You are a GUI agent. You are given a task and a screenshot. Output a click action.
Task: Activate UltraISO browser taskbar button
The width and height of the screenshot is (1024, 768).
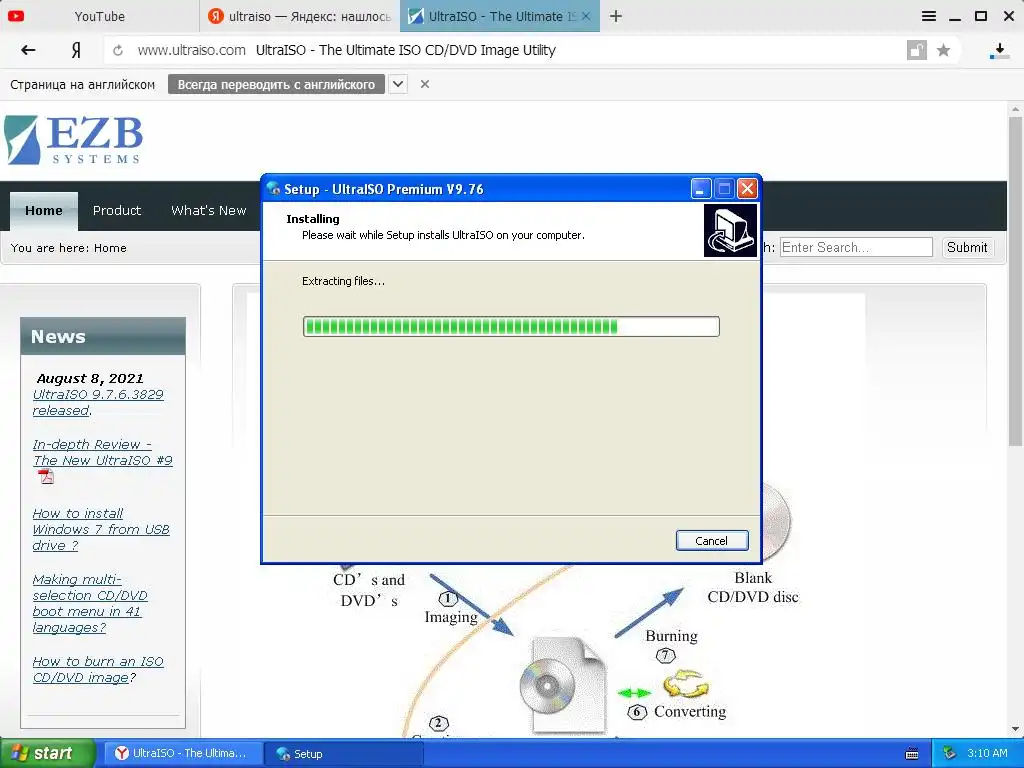[x=184, y=753]
